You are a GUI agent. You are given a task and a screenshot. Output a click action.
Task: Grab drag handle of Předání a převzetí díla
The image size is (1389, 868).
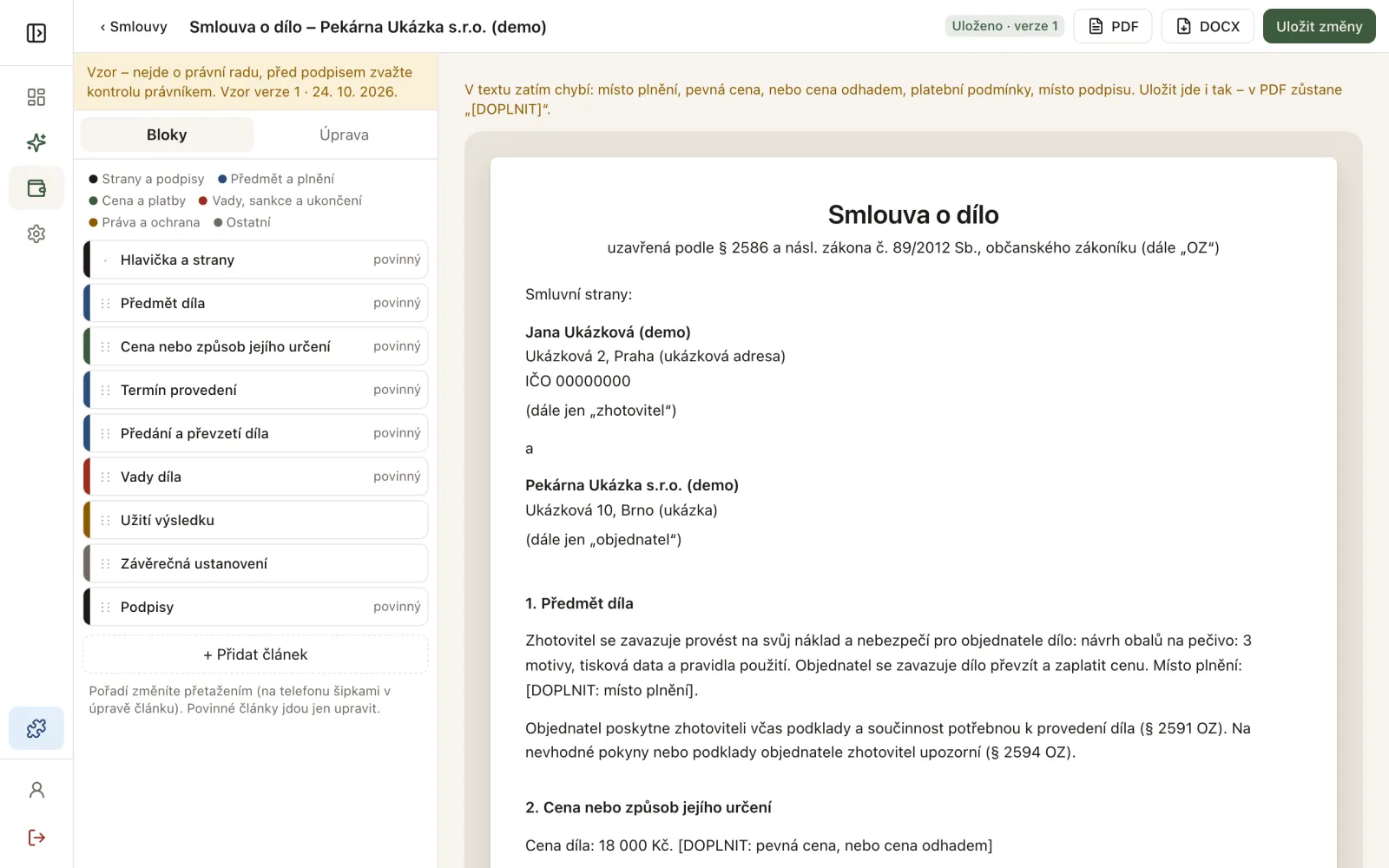[105, 433]
